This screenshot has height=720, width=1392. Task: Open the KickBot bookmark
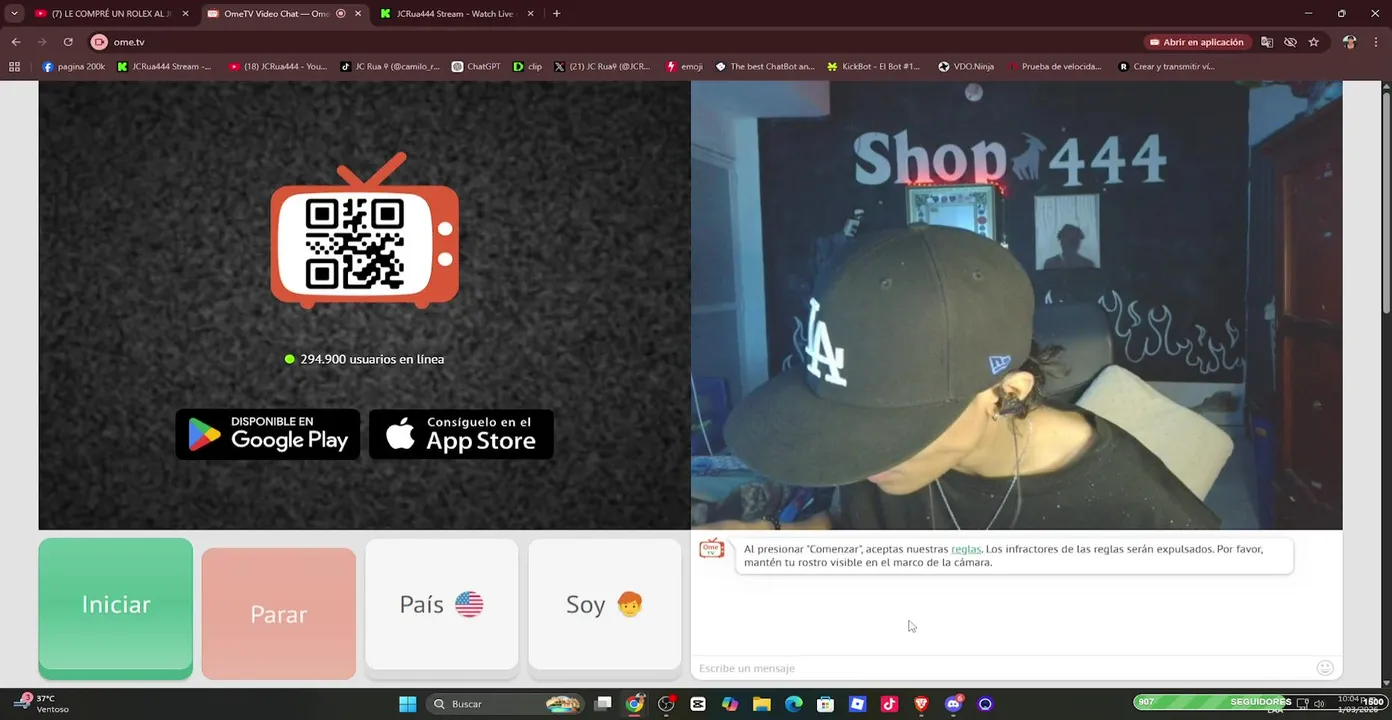(873, 67)
